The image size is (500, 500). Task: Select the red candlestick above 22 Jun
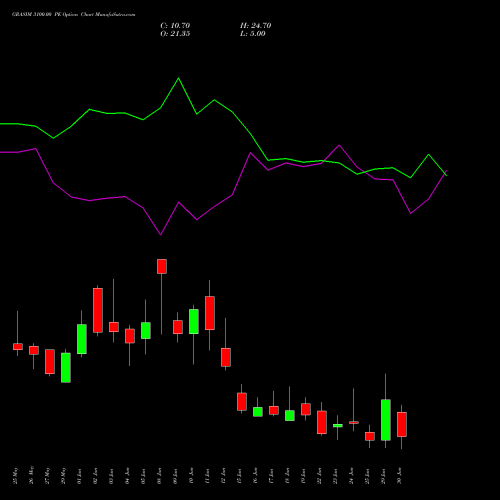[x=322, y=422]
